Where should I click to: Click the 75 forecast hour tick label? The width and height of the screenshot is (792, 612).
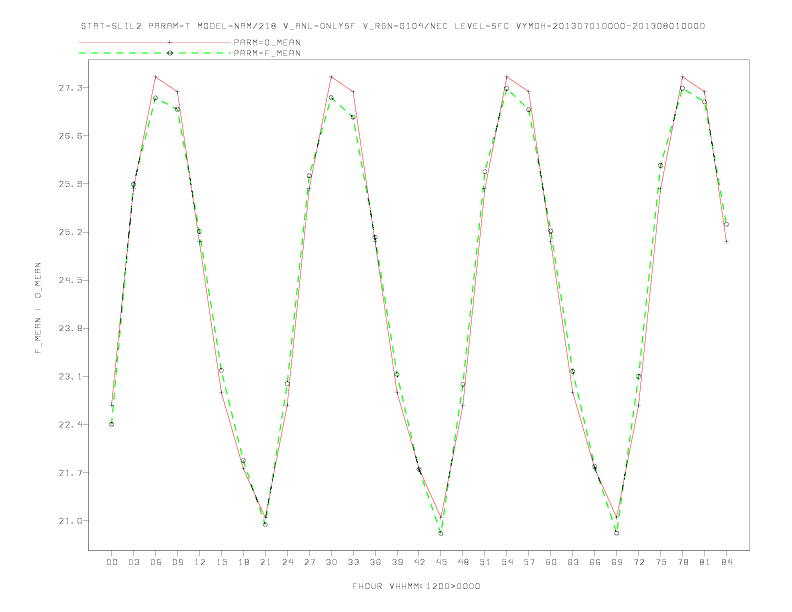point(661,562)
